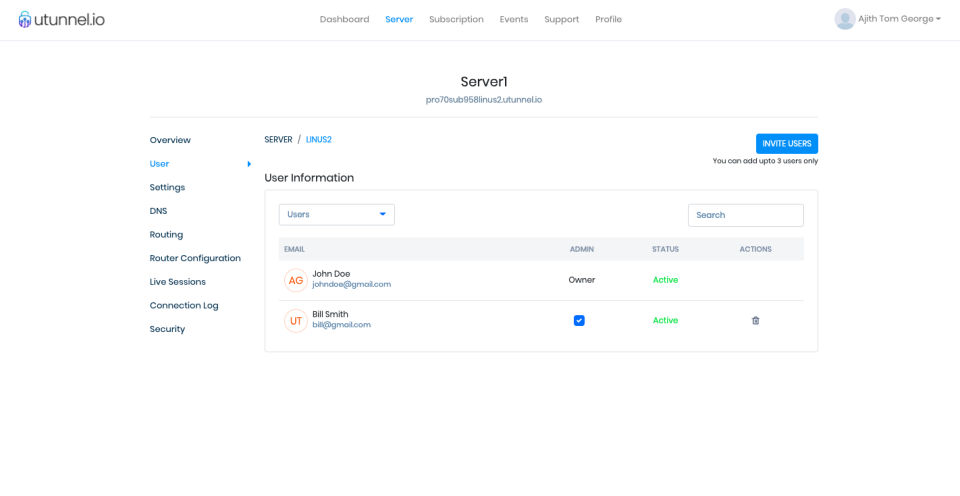Open Live Sessions in the sidebar
Screen dimensions: 960x496
(x=178, y=282)
